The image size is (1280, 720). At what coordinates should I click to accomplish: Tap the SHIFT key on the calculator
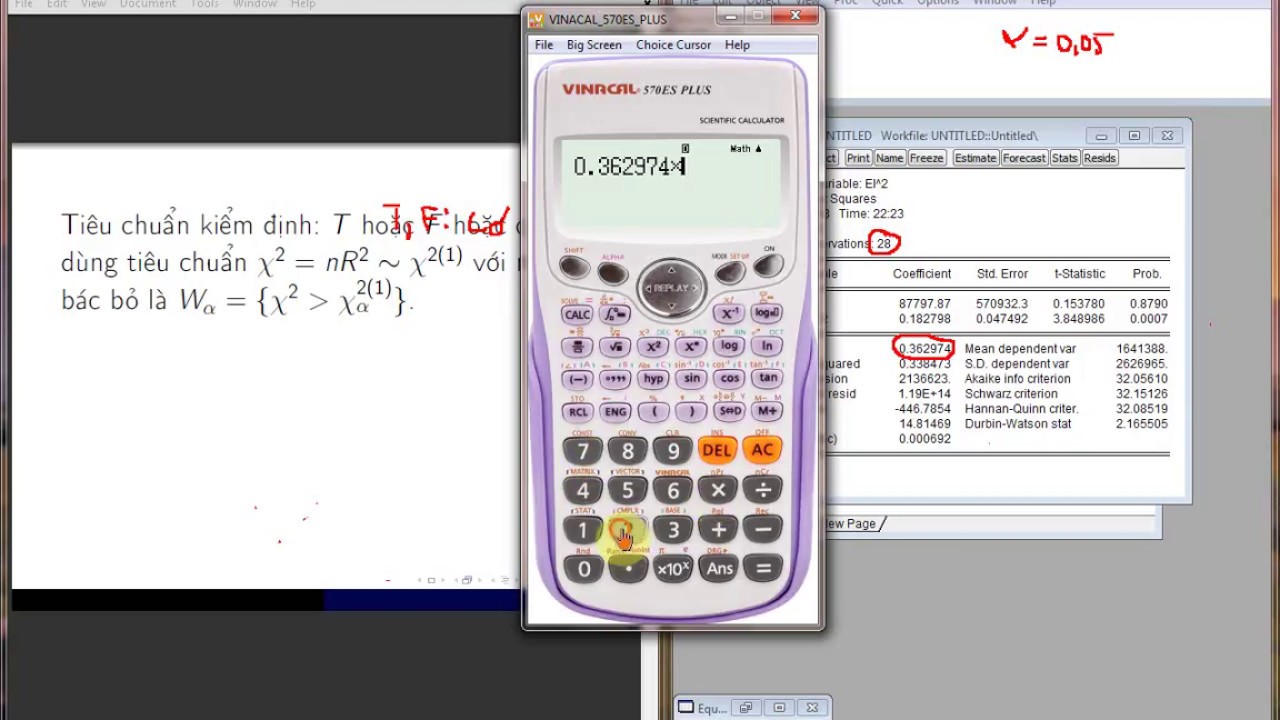[574, 267]
